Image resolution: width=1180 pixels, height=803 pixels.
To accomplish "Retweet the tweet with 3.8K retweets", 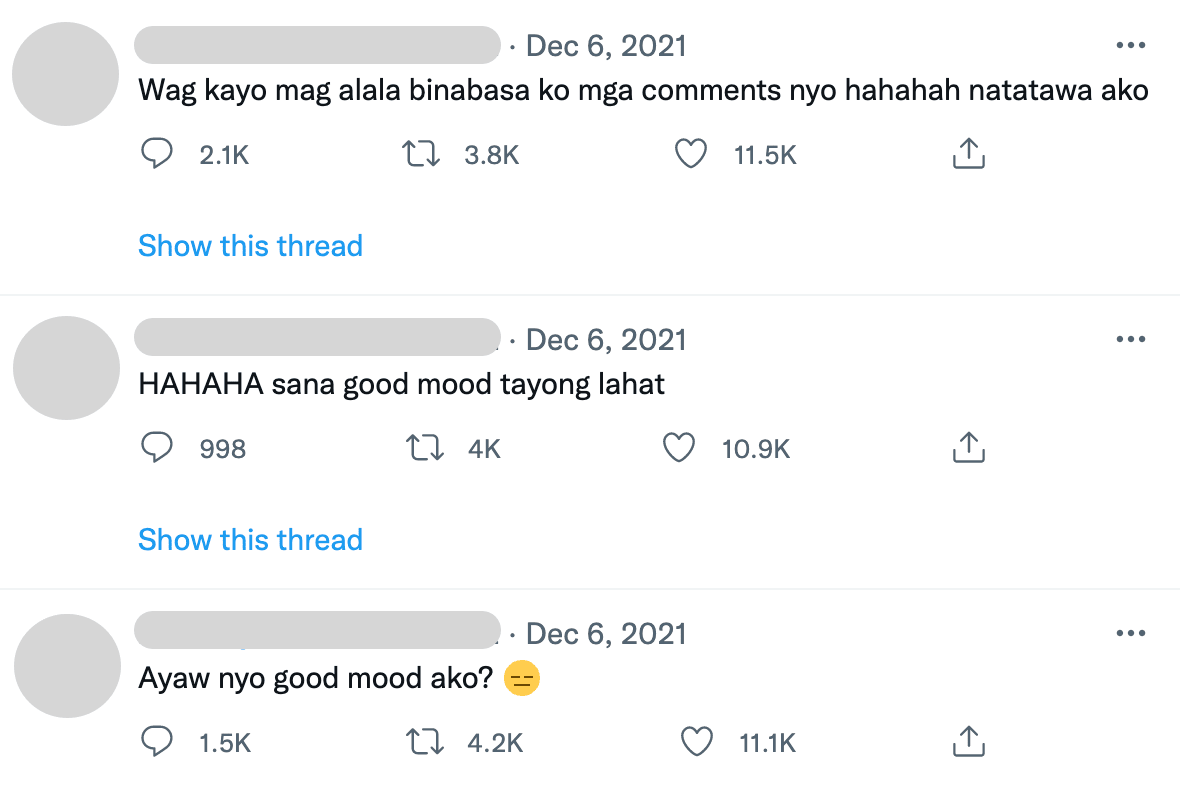I will (x=421, y=154).
